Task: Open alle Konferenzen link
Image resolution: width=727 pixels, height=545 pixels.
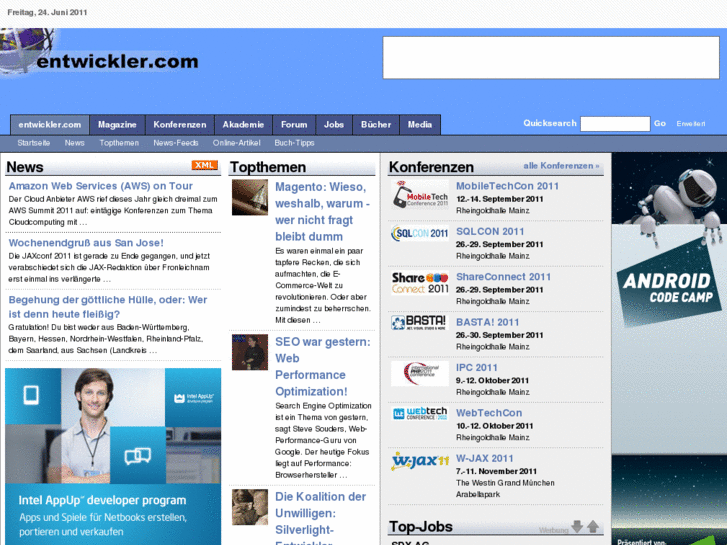Action: 561,166
